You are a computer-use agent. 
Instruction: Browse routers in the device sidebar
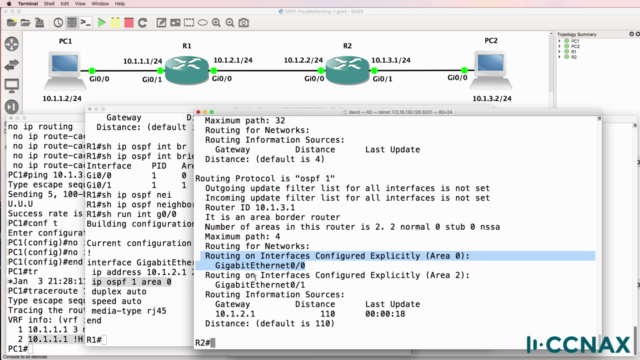coord(12,44)
